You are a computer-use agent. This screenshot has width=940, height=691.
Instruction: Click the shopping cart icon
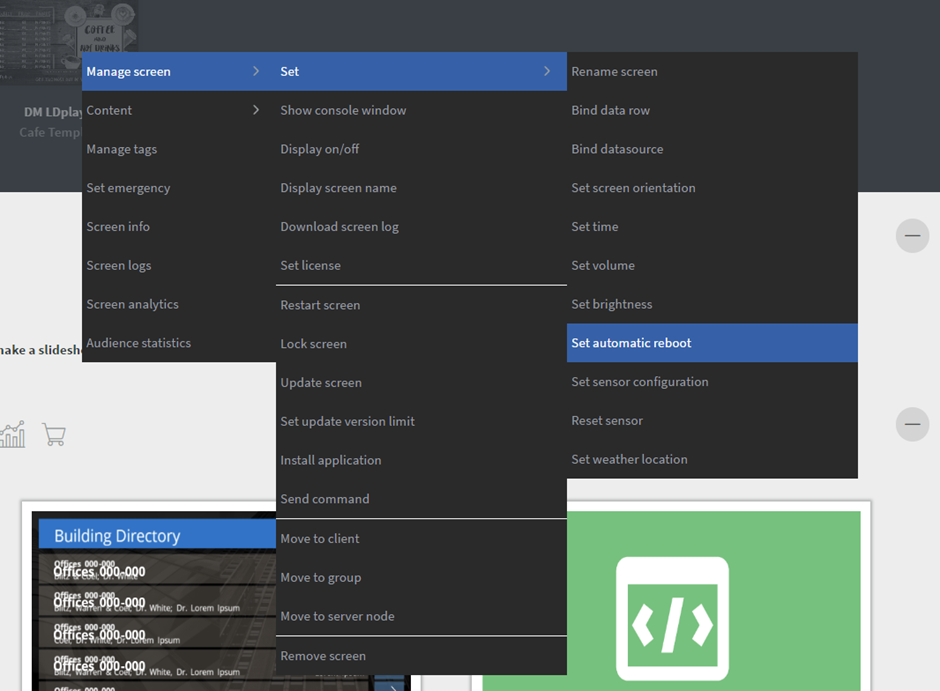(54, 434)
